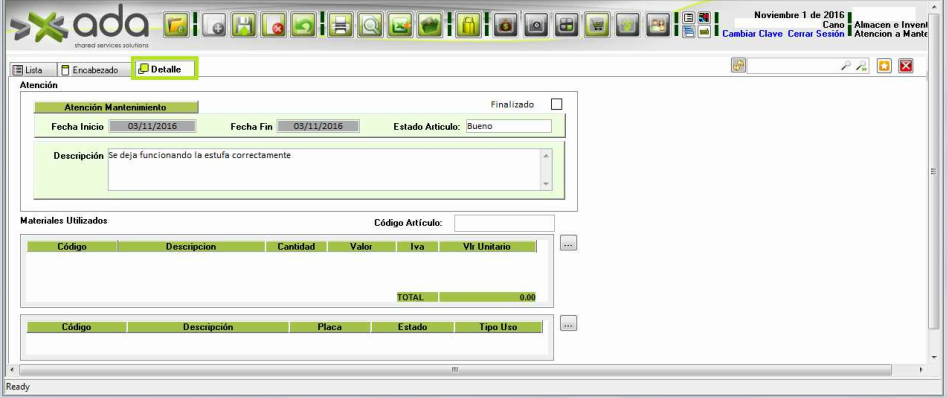Viewport: 947px width, 398px height.
Task: Click the yellow padlock icon
Action: [x=468, y=25]
